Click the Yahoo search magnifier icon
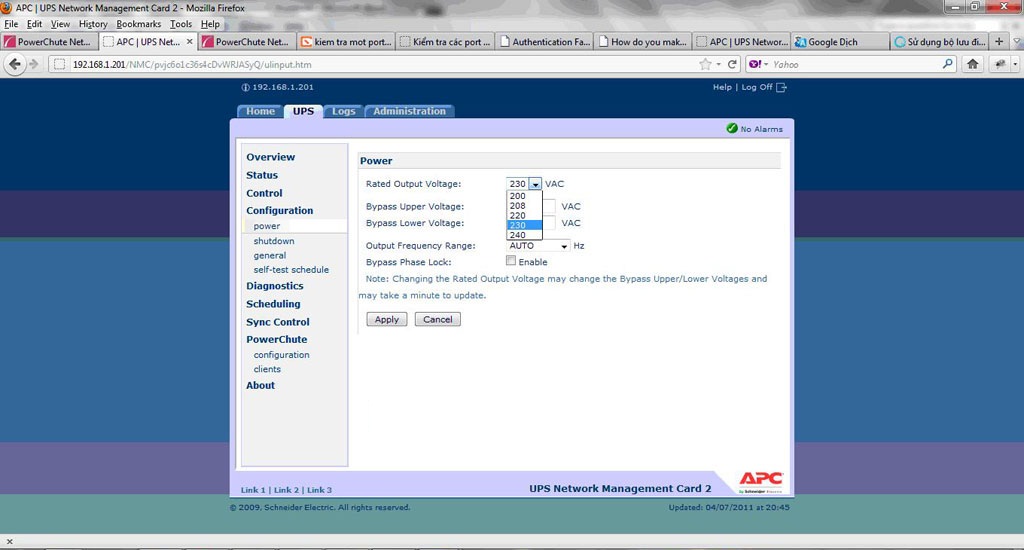The height and width of the screenshot is (550, 1024). 948,64
